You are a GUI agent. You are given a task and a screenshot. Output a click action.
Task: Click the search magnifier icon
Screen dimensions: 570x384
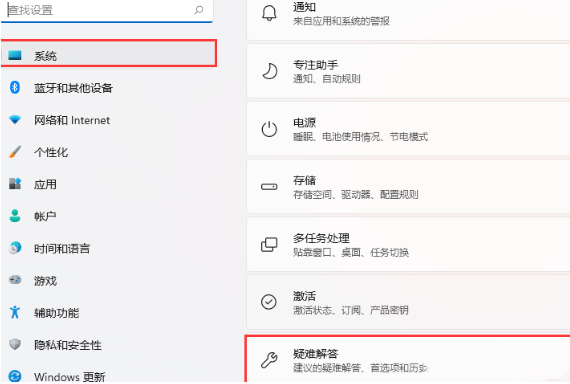click(198, 10)
